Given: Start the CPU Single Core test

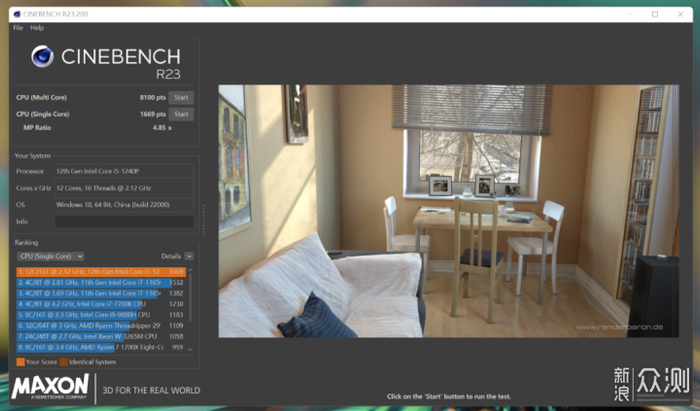Looking at the screenshot, I should coord(181,114).
